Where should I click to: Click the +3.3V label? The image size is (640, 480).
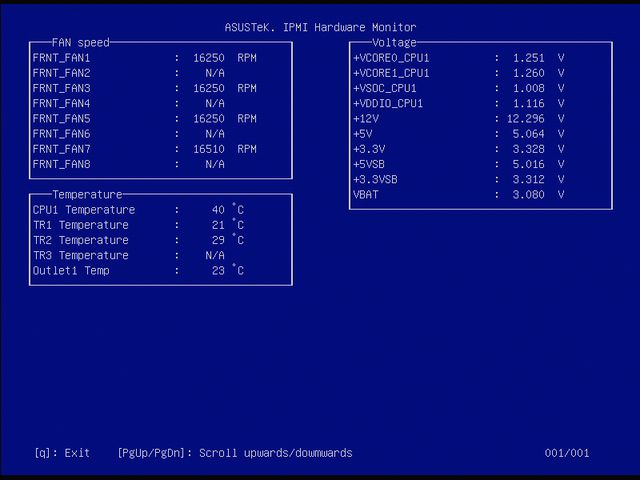click(369, 149)
